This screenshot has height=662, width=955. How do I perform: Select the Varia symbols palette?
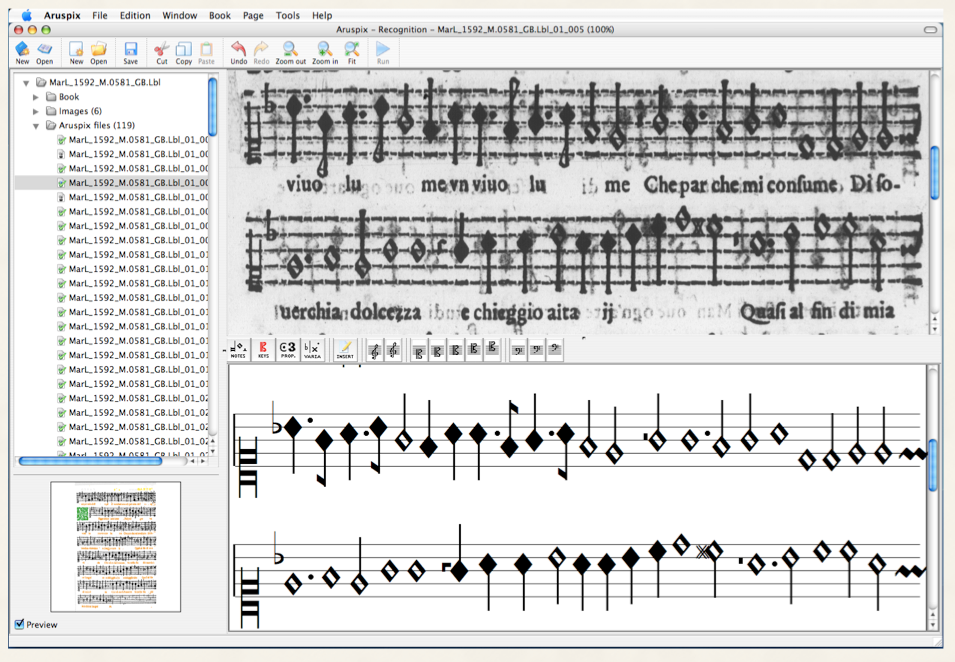[x=312, y=350]
